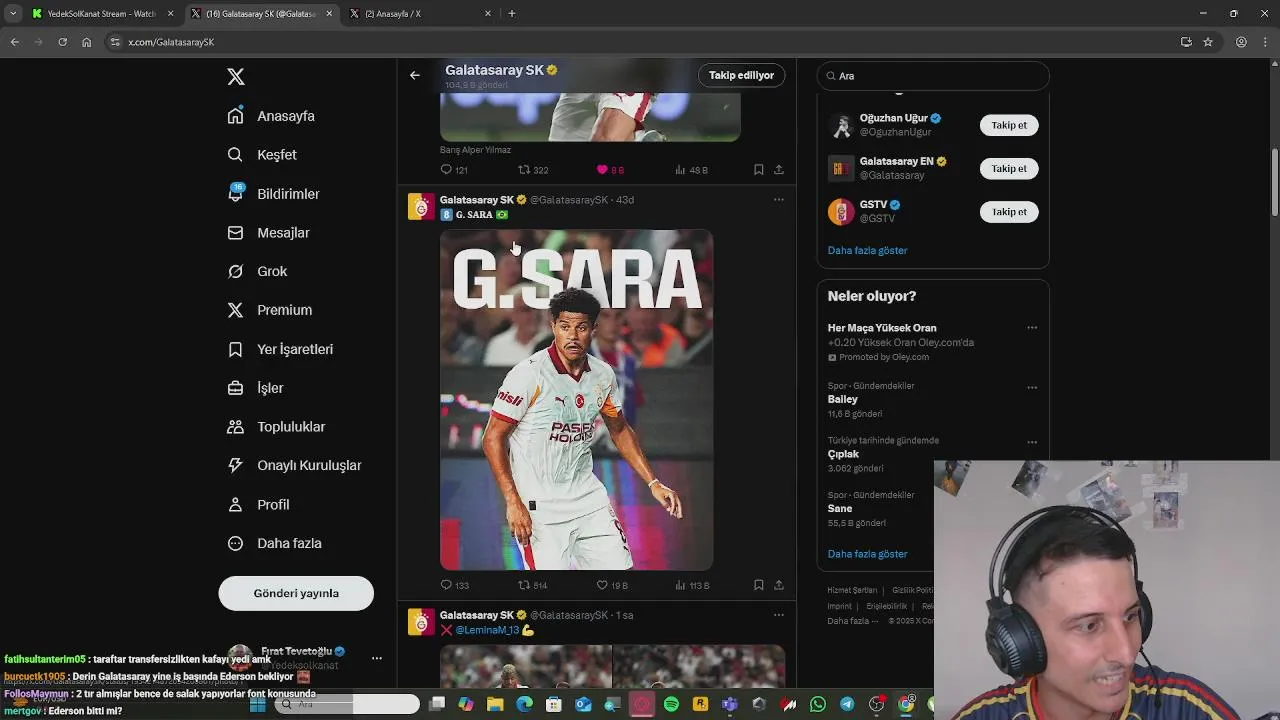Bookmark the Barış Alper Yılmaz post
The image size is (1280, 720).
pyautogui.click(x=758, y=170)
